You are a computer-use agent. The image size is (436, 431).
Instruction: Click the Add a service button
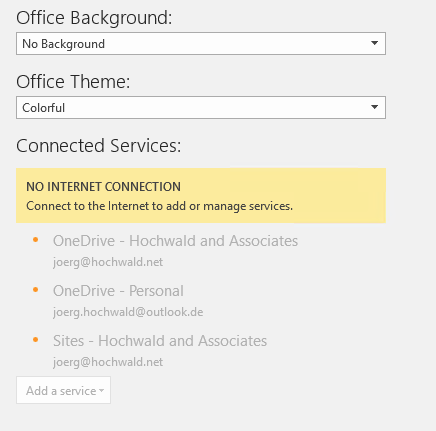click(63, 390)
